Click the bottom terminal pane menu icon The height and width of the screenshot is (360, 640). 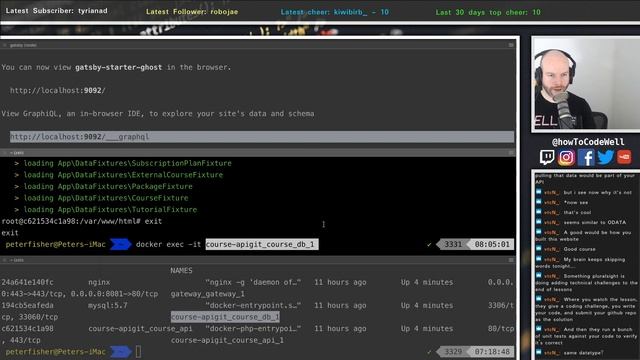[x=511, y=260]
